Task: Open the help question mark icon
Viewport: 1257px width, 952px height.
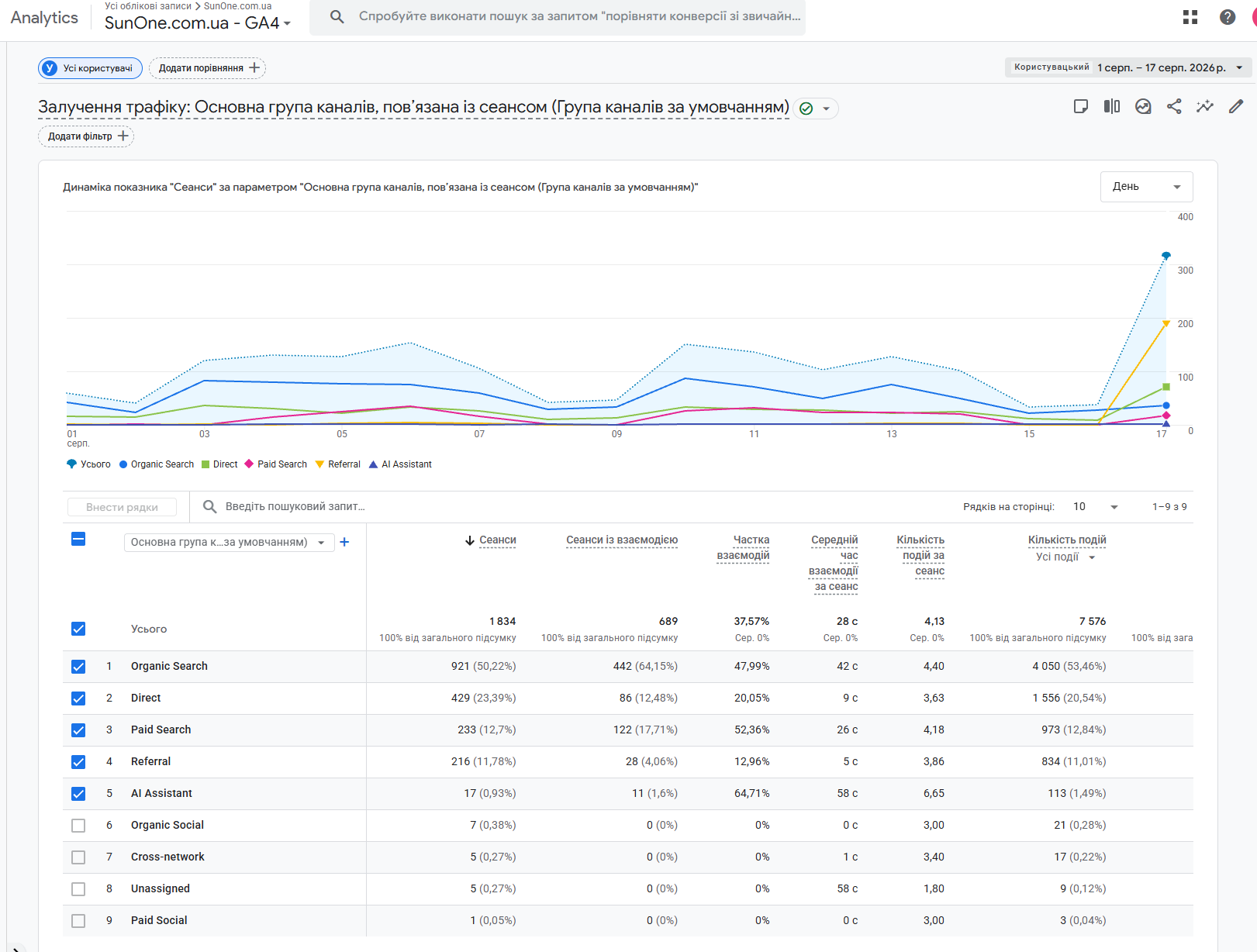Action: [1228, 17]
